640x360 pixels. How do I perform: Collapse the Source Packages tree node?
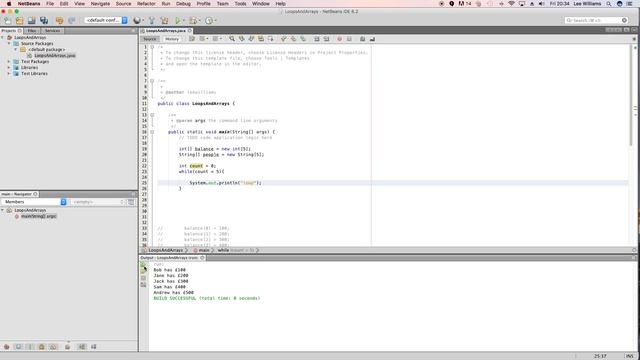click(x=9, y=43)
